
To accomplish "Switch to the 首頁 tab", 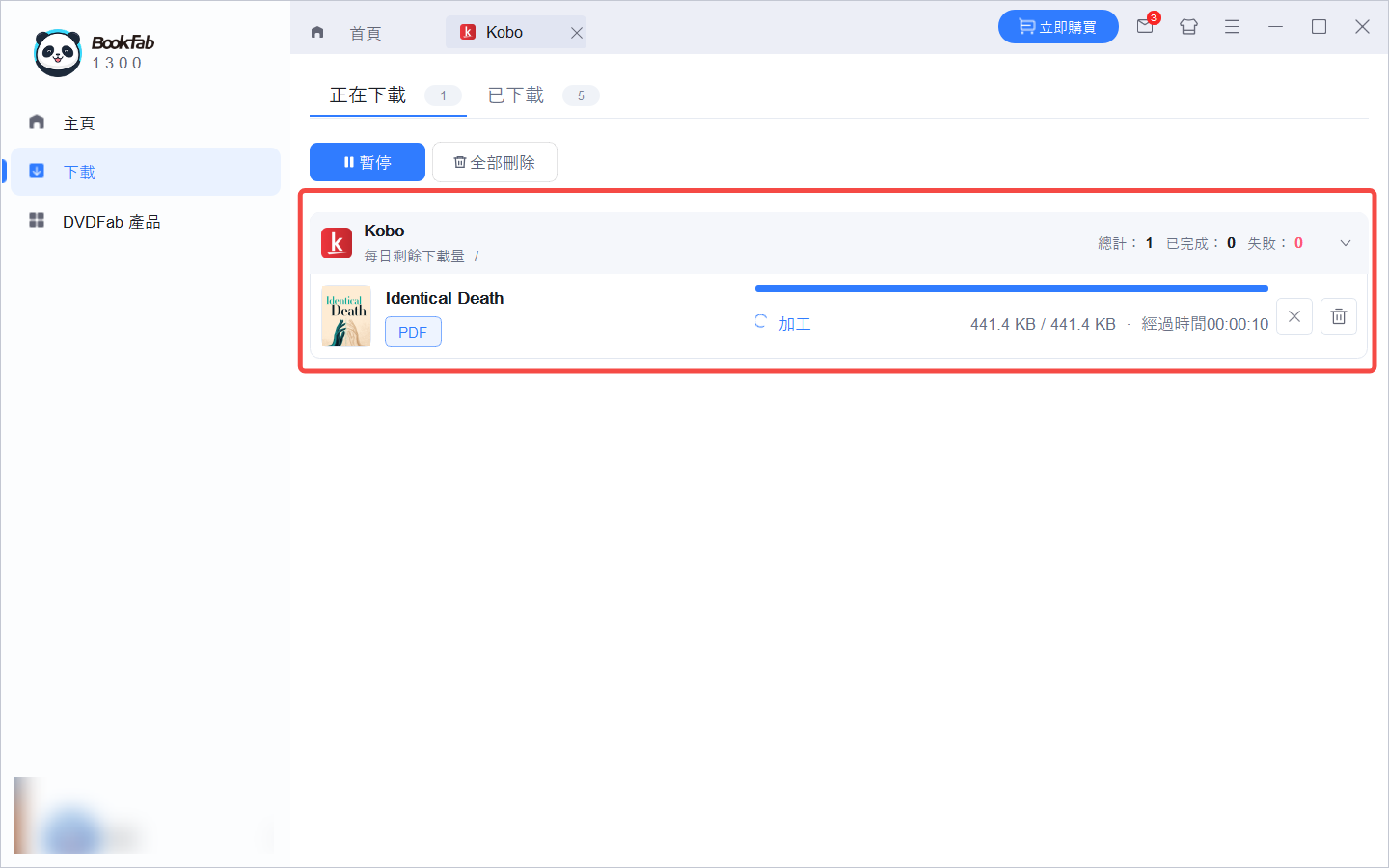I will [366, 33].
